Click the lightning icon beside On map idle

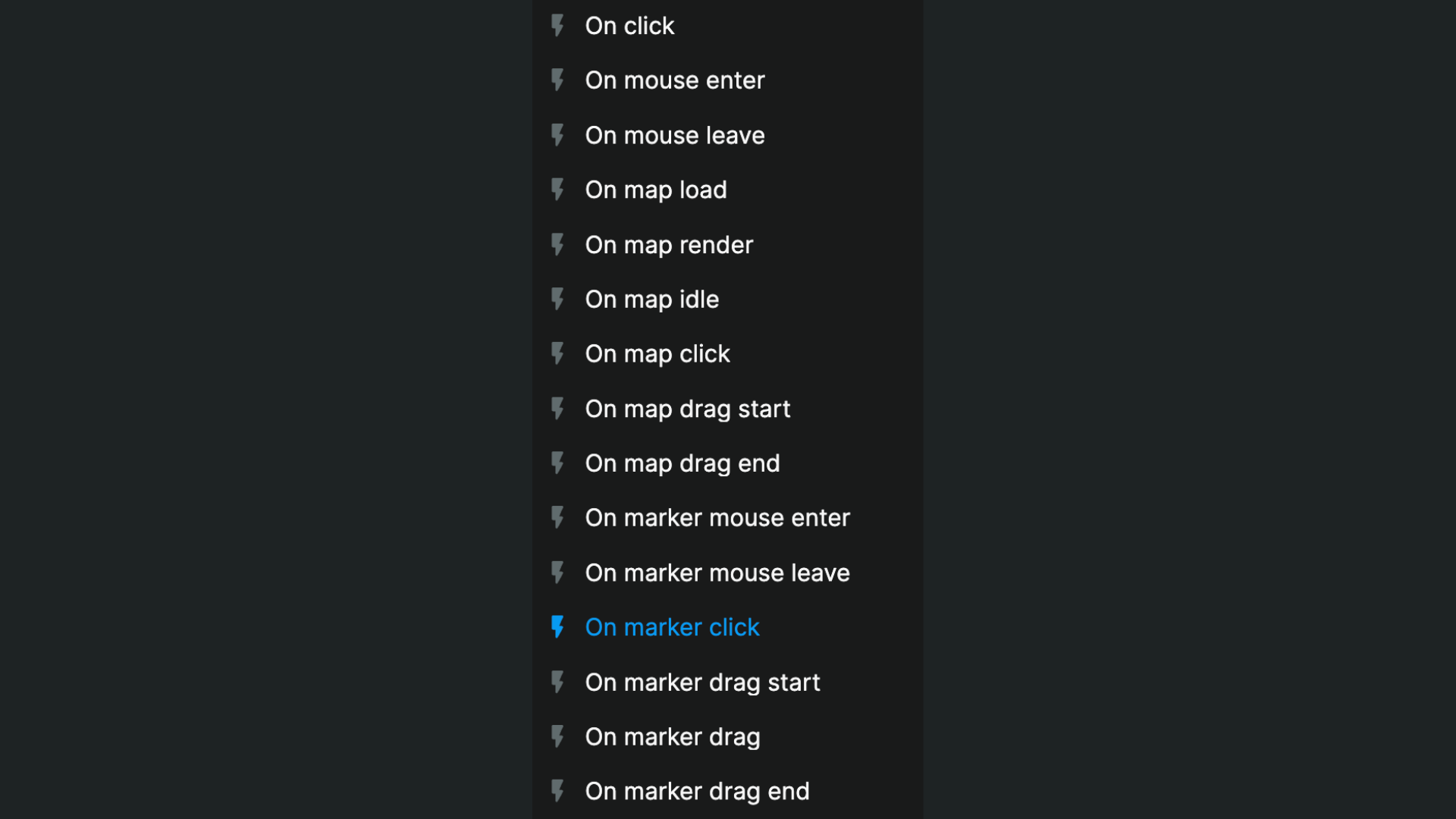pos(557,299)
